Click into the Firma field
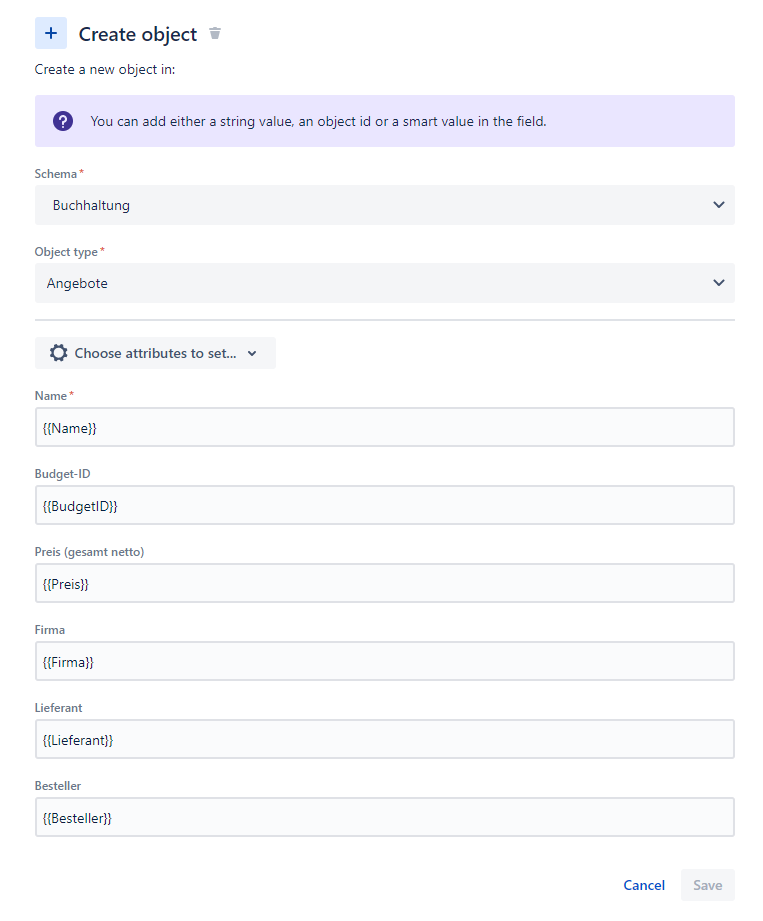 tap(385, 661)
